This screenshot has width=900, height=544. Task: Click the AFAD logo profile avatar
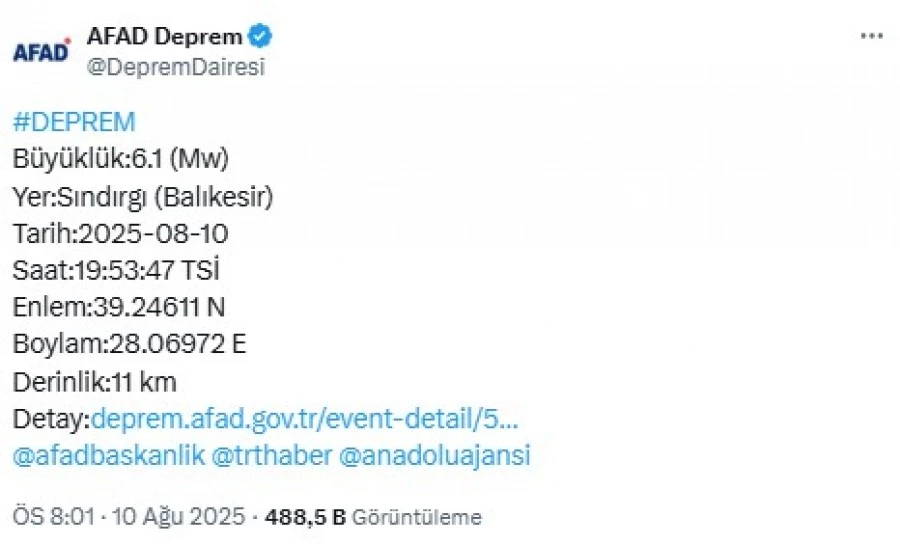click(42, 51)
